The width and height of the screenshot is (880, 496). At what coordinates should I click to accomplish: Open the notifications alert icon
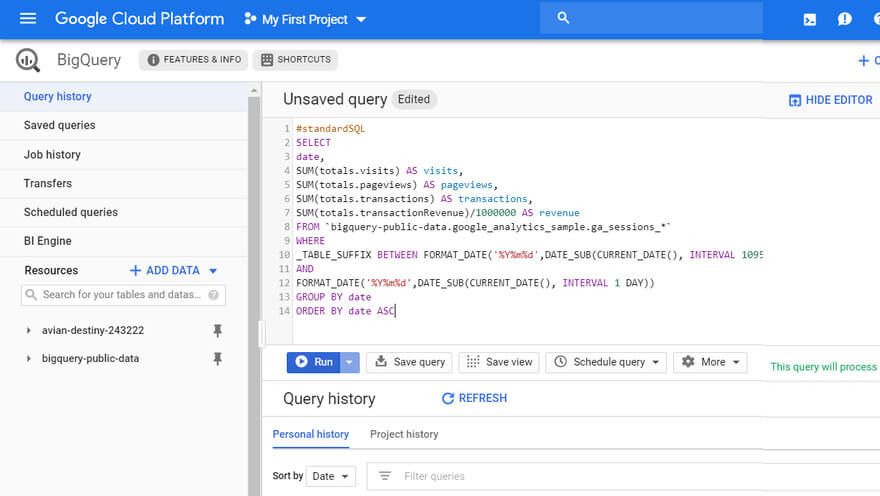pos(845,19)
